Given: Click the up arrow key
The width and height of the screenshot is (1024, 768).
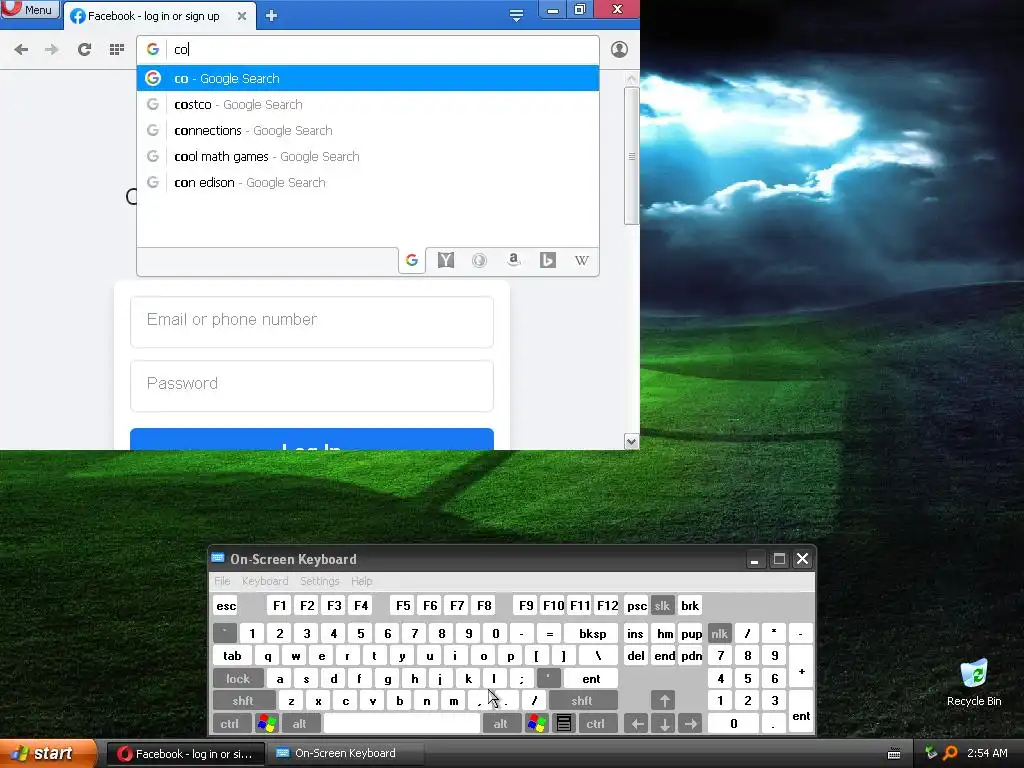Looking at the screenshot, I should [664, 701].
